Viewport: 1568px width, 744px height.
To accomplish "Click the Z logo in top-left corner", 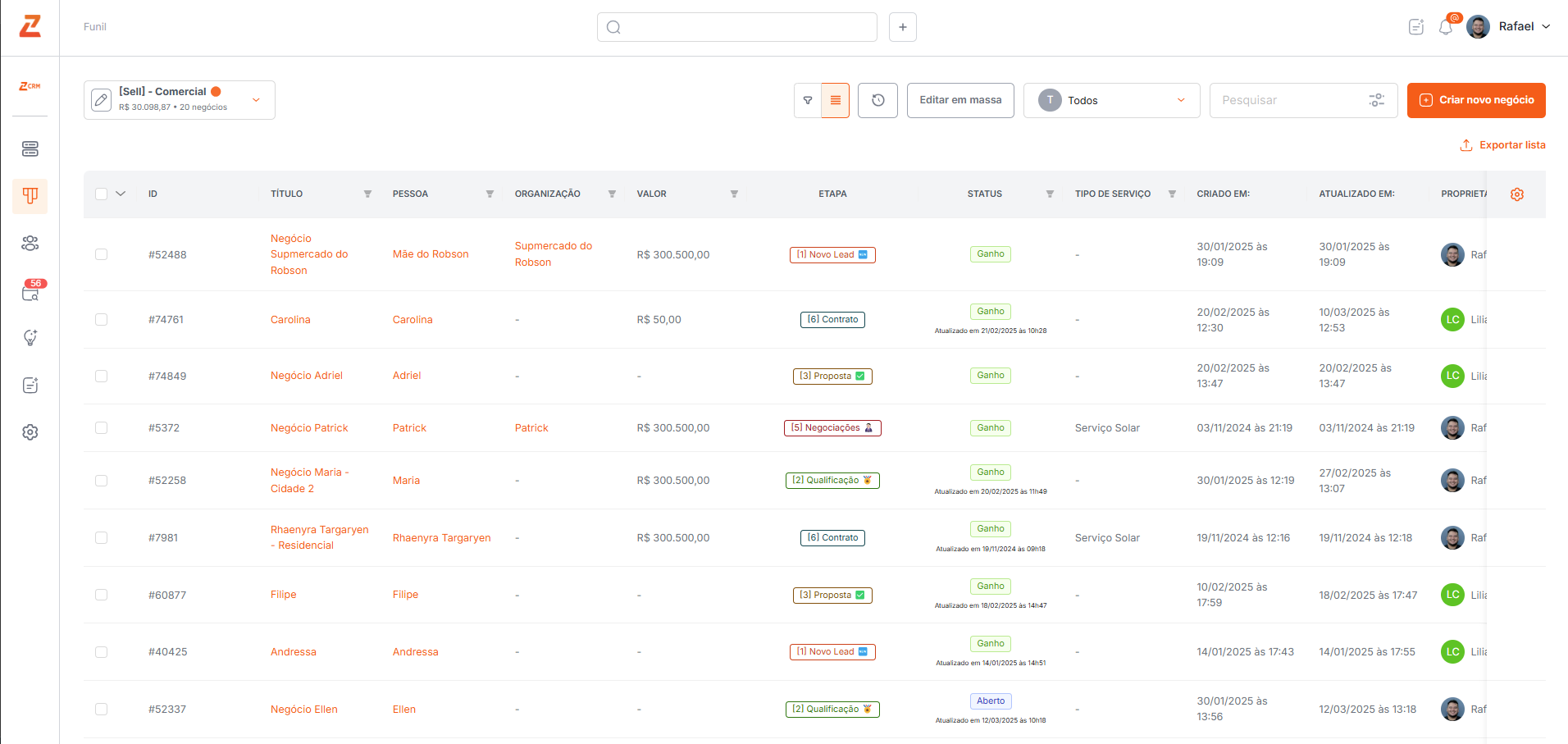I will pyautogui.click(x=30, y=27).
